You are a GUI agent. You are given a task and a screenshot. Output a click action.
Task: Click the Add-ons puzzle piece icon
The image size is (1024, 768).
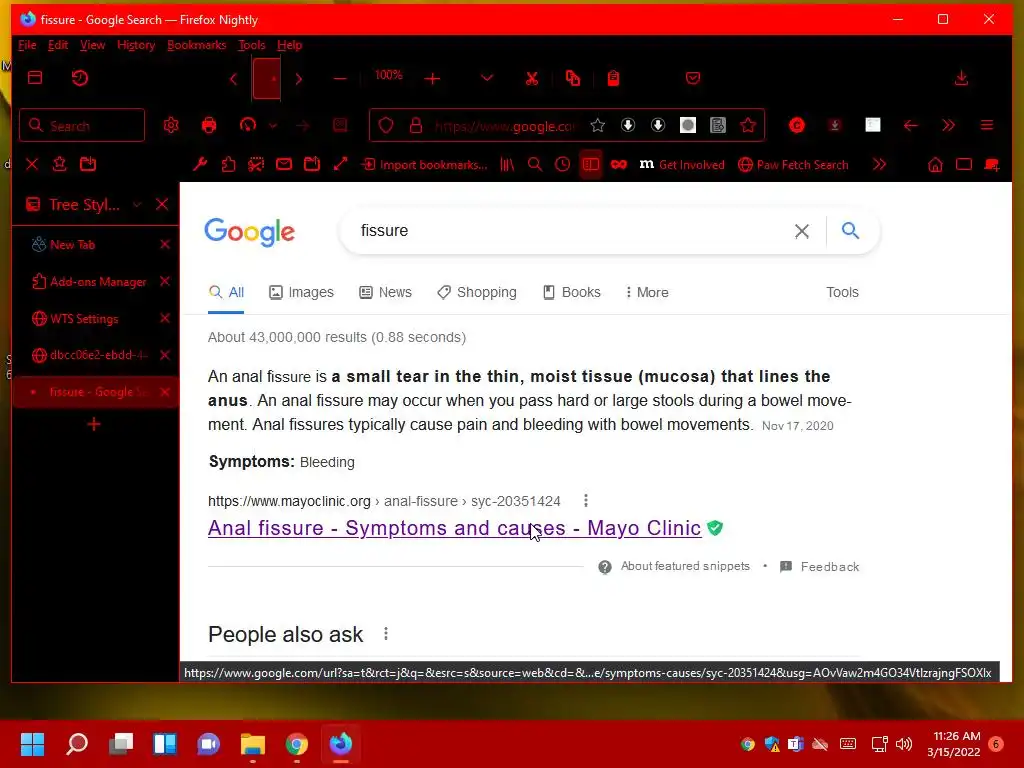[228, 164]
